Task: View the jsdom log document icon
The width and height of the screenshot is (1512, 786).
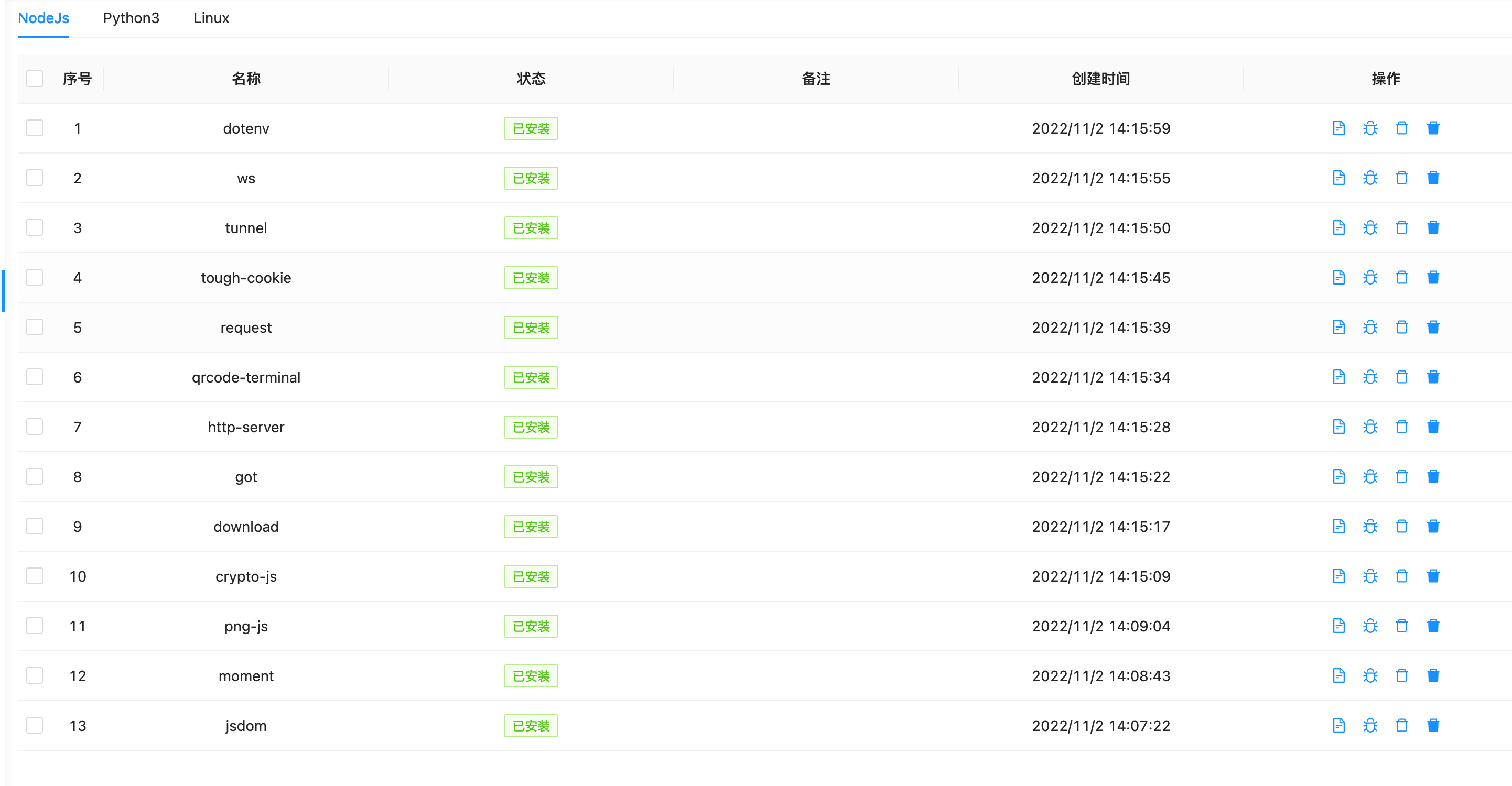Action: tap(1338, 726)
